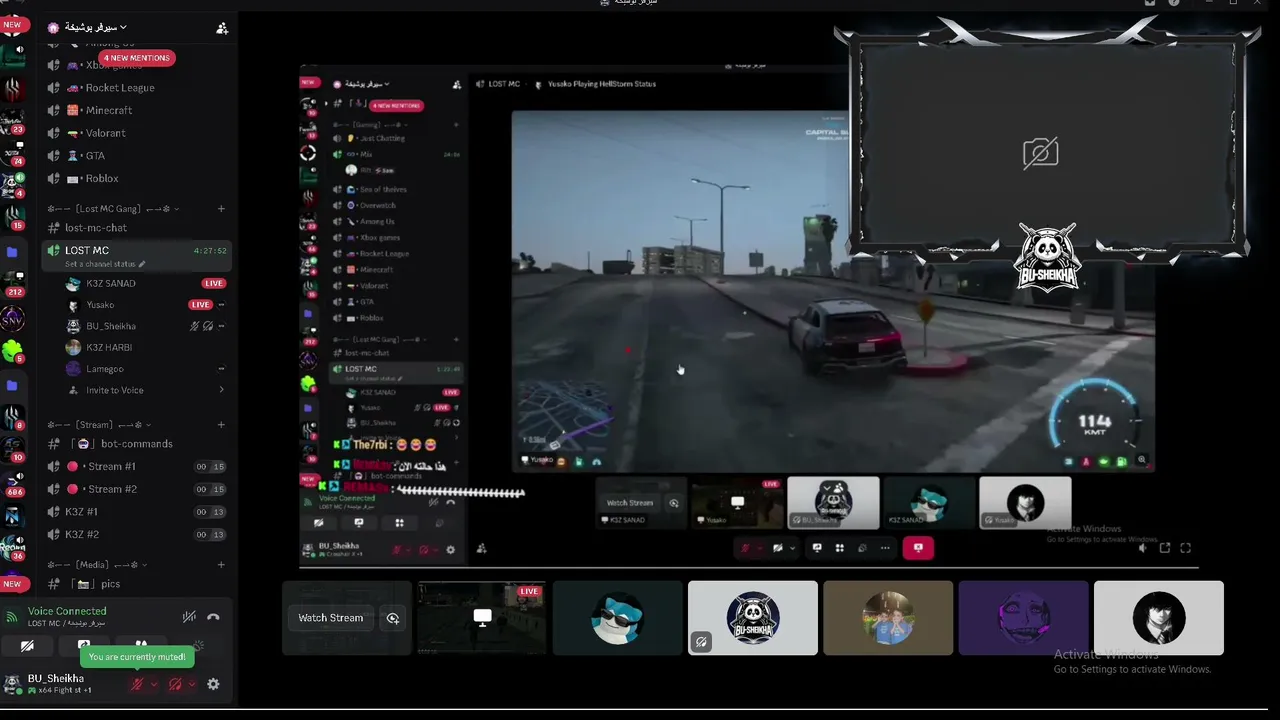
Task: Collapse the Lost MC Gang category
Action: [114, 209]
